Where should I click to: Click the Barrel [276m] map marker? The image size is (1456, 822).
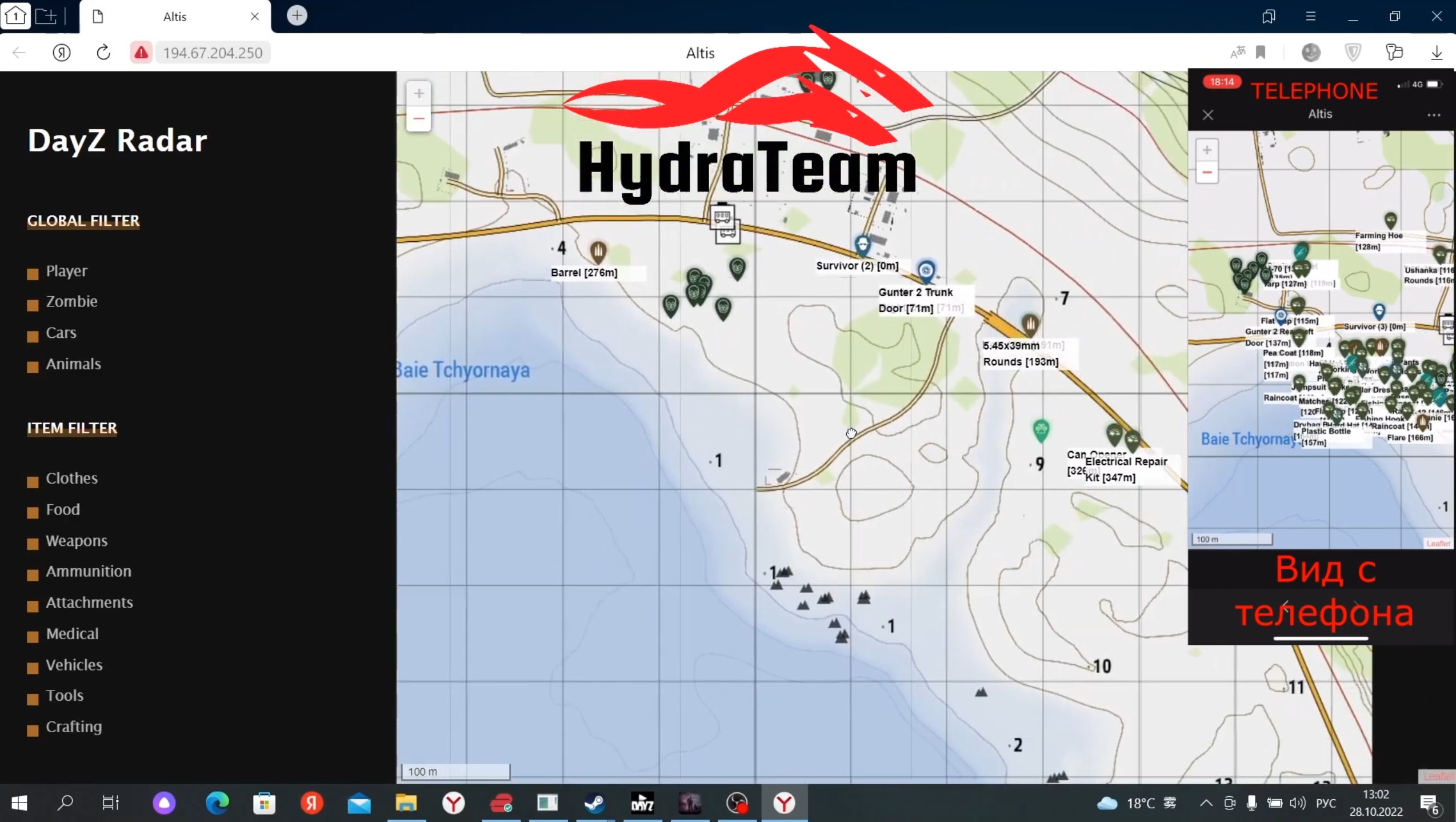coord(598,252)
